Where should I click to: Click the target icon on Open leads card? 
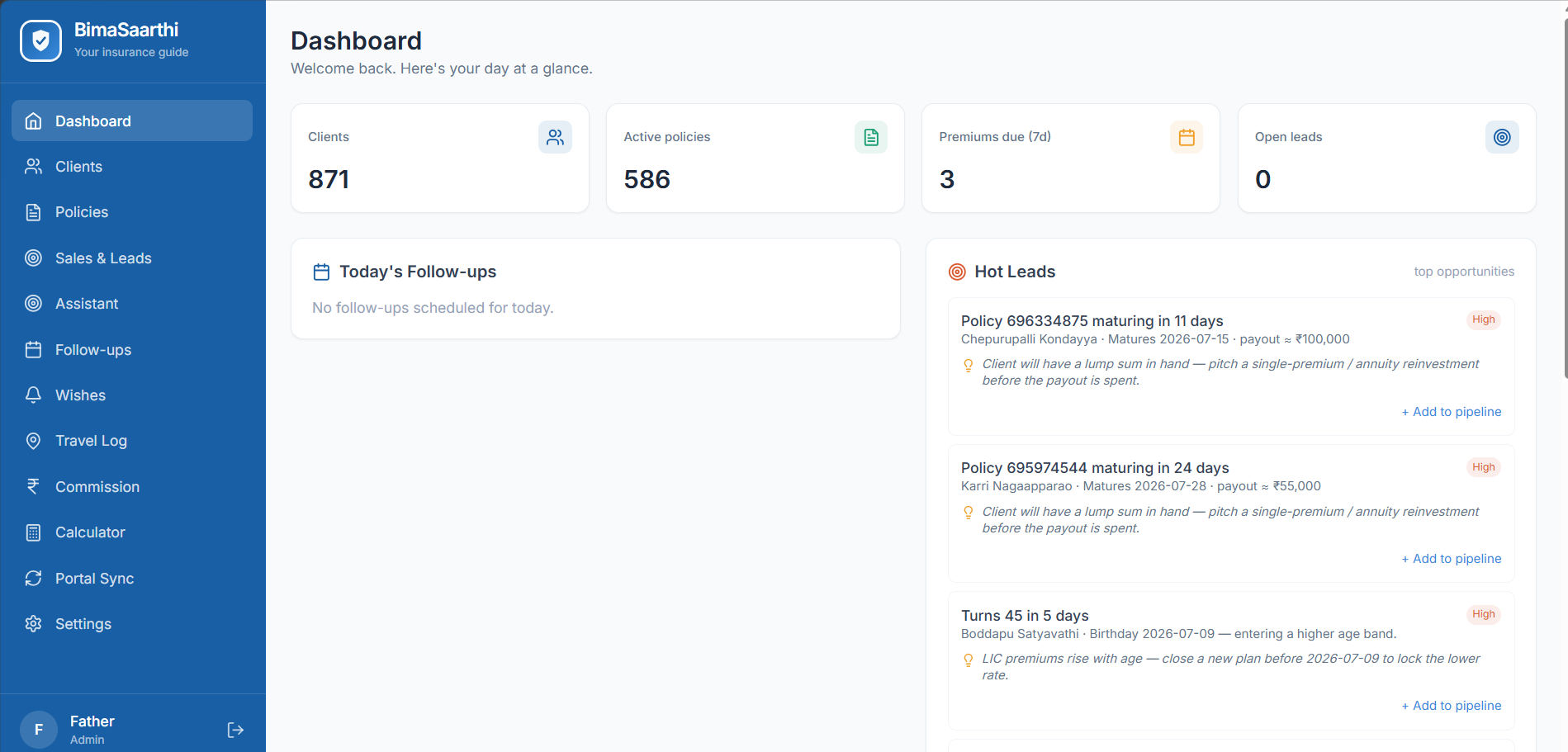pos(1502,137)
